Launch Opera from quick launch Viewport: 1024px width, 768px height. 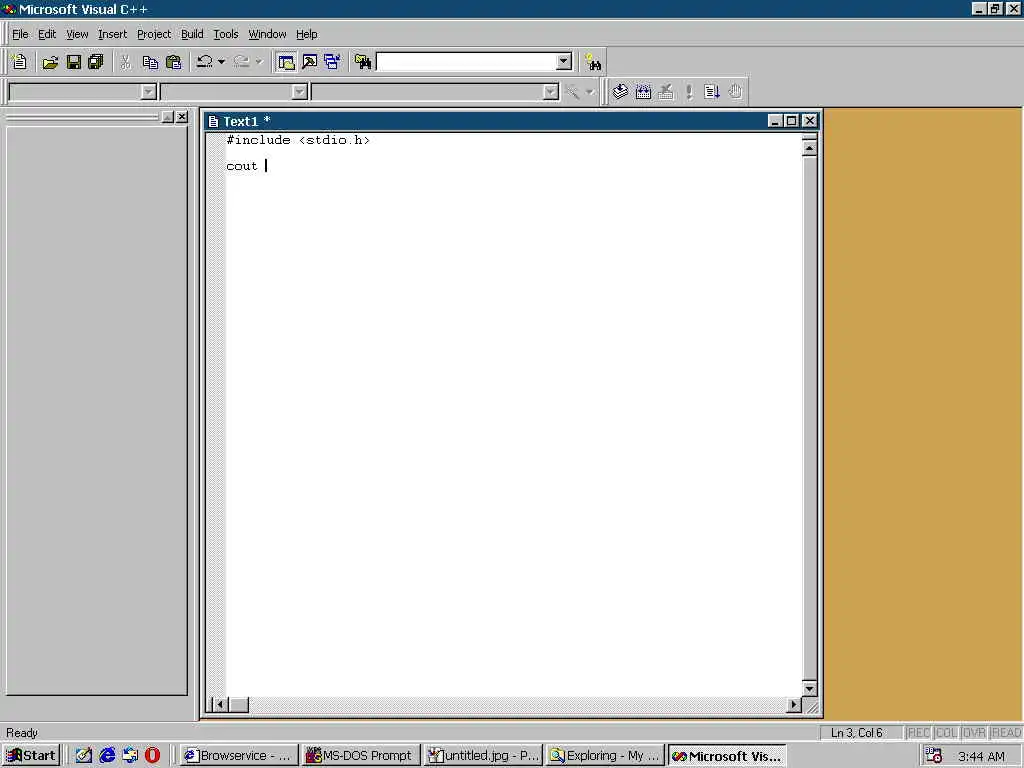click(152, 756)
